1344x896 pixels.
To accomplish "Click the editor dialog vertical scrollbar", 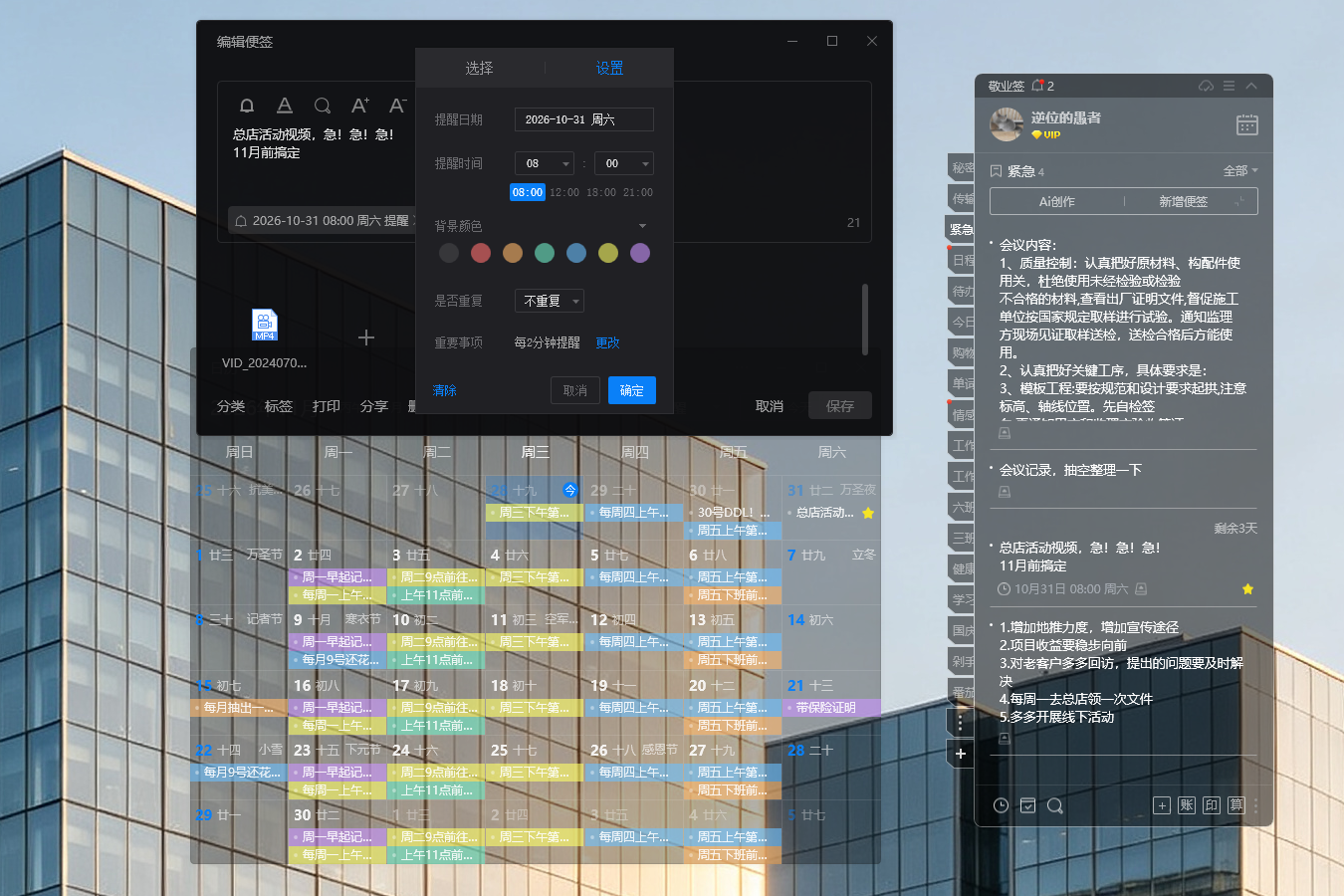I will pyautogui.click(x=864, y=319).
